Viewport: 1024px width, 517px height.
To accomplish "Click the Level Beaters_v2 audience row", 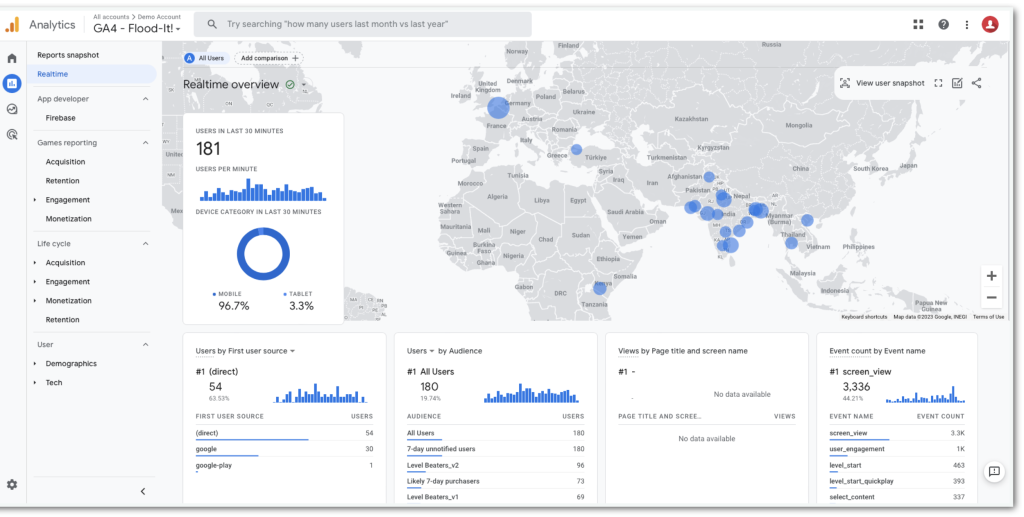I will pos(495,465).
